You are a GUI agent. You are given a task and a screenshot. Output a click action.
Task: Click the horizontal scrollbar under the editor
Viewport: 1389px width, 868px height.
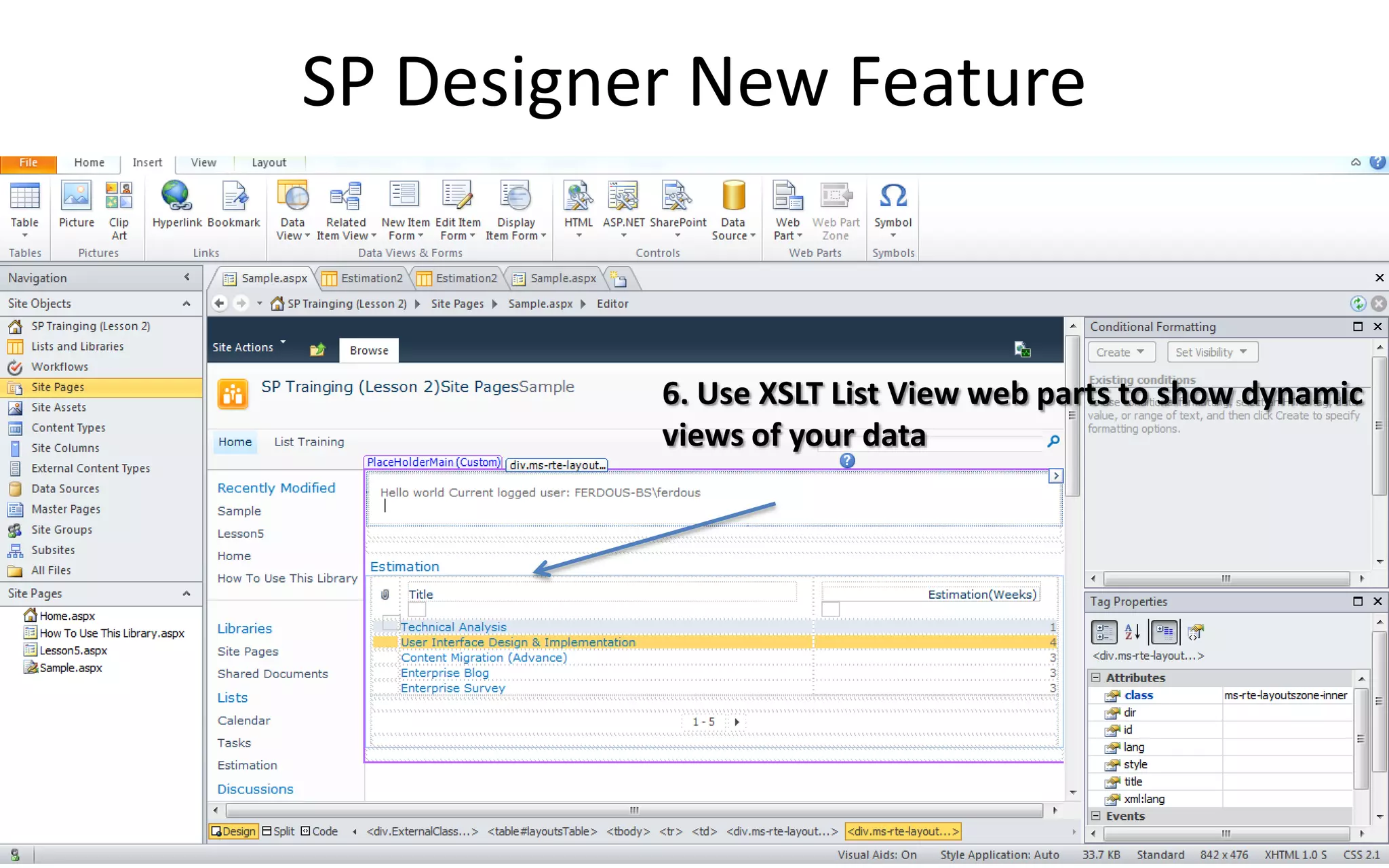coord(633,810)
